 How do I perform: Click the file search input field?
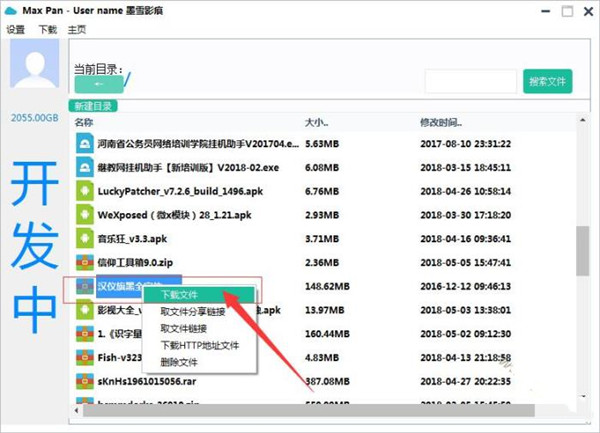471,81
